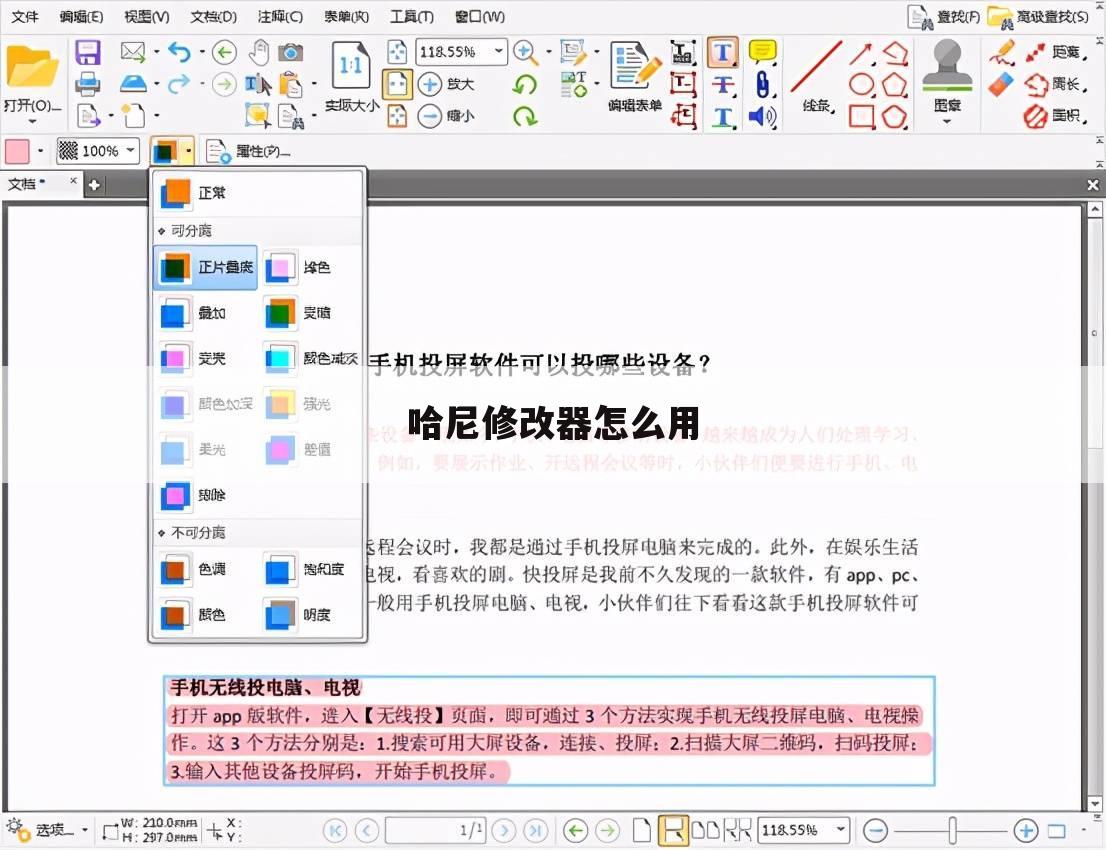Click the 查找(F) search button

tap(944, 17)
